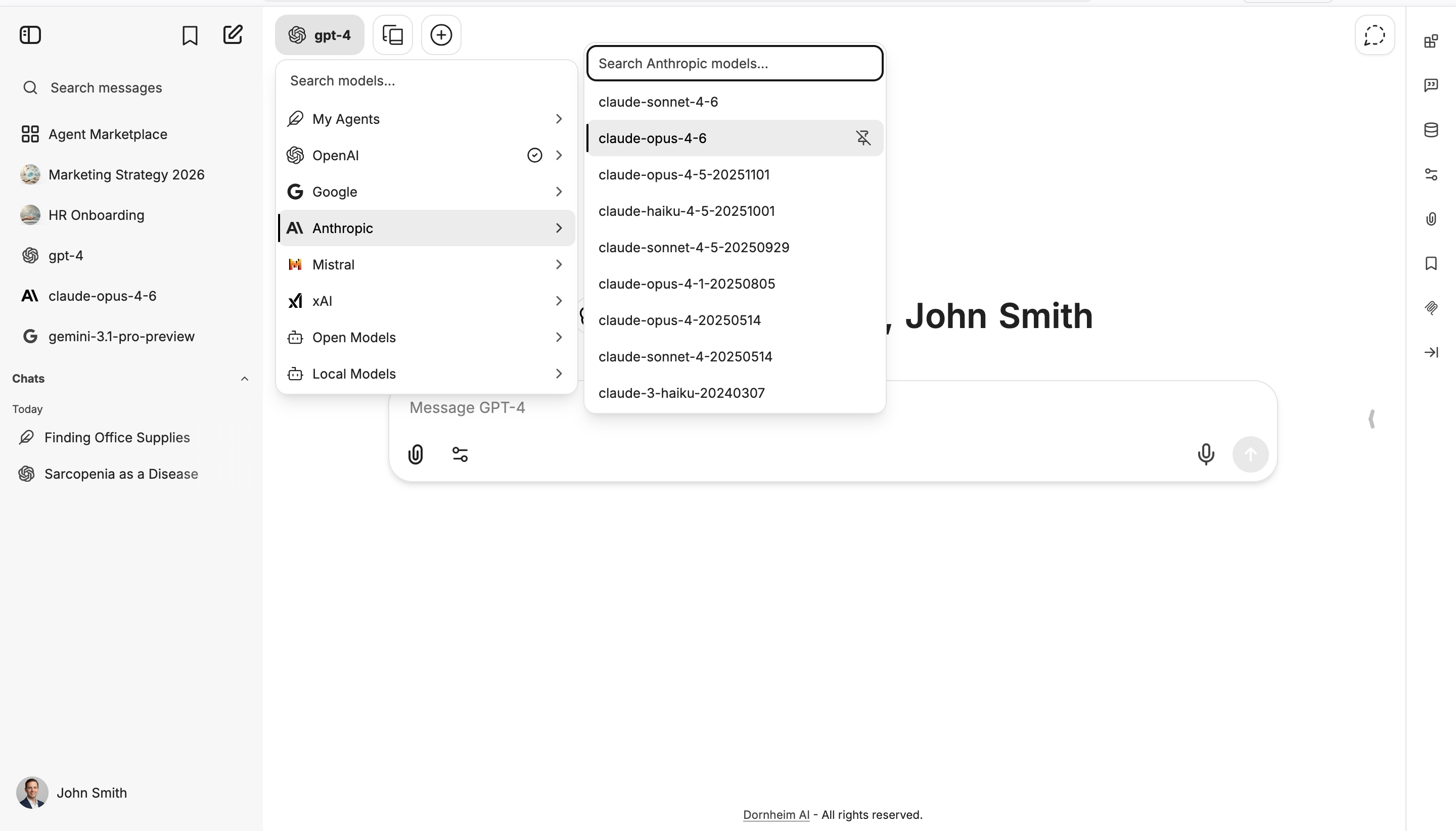Collapse the Chats section
The height and width of the screenshot is (831, 1456).
(x=244, y=378)
